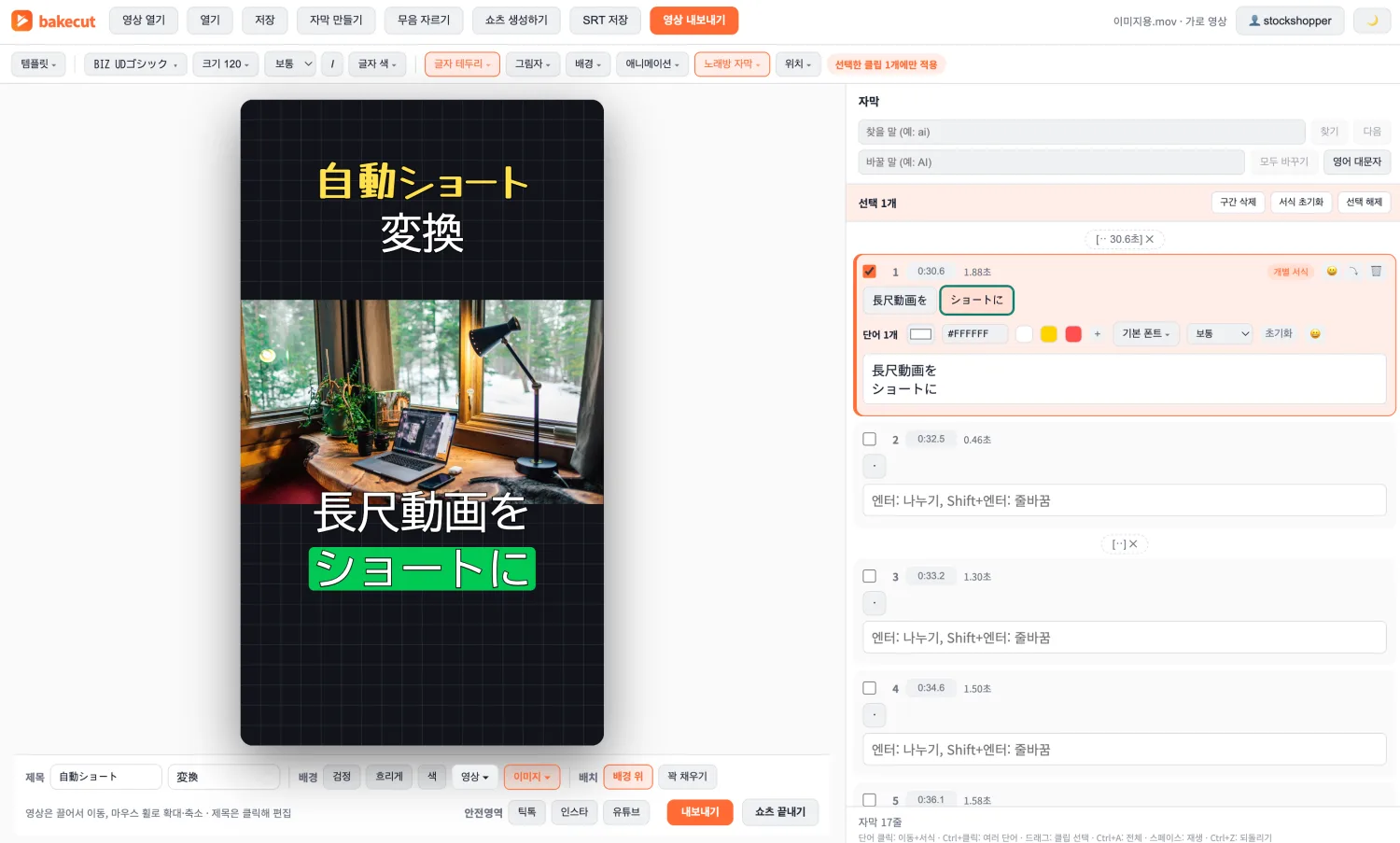This screenshot has height=843, width=1400.
Task: Toggle italic text style
Action: (332, 64)
